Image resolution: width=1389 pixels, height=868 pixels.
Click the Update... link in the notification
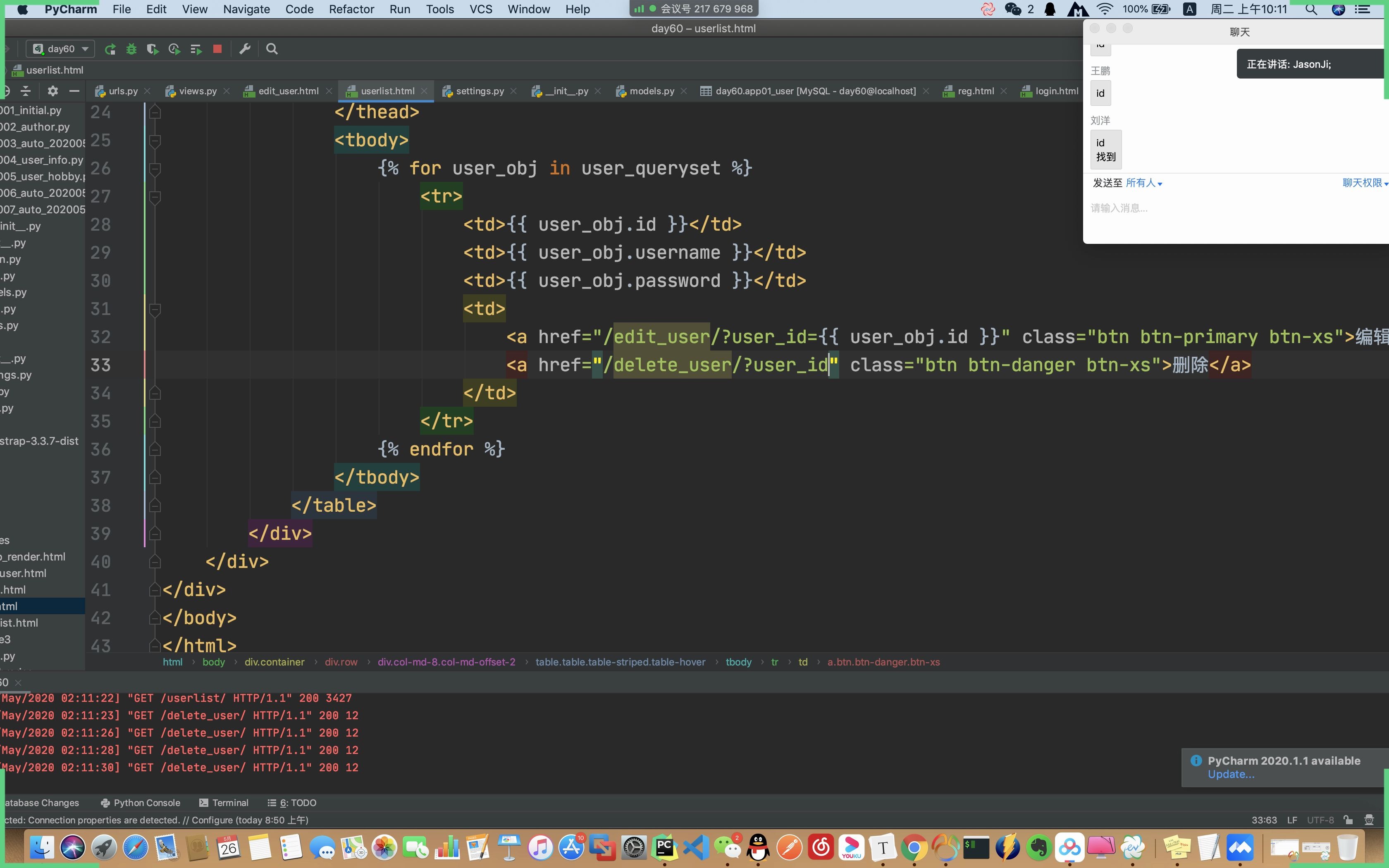[1231, 775]
